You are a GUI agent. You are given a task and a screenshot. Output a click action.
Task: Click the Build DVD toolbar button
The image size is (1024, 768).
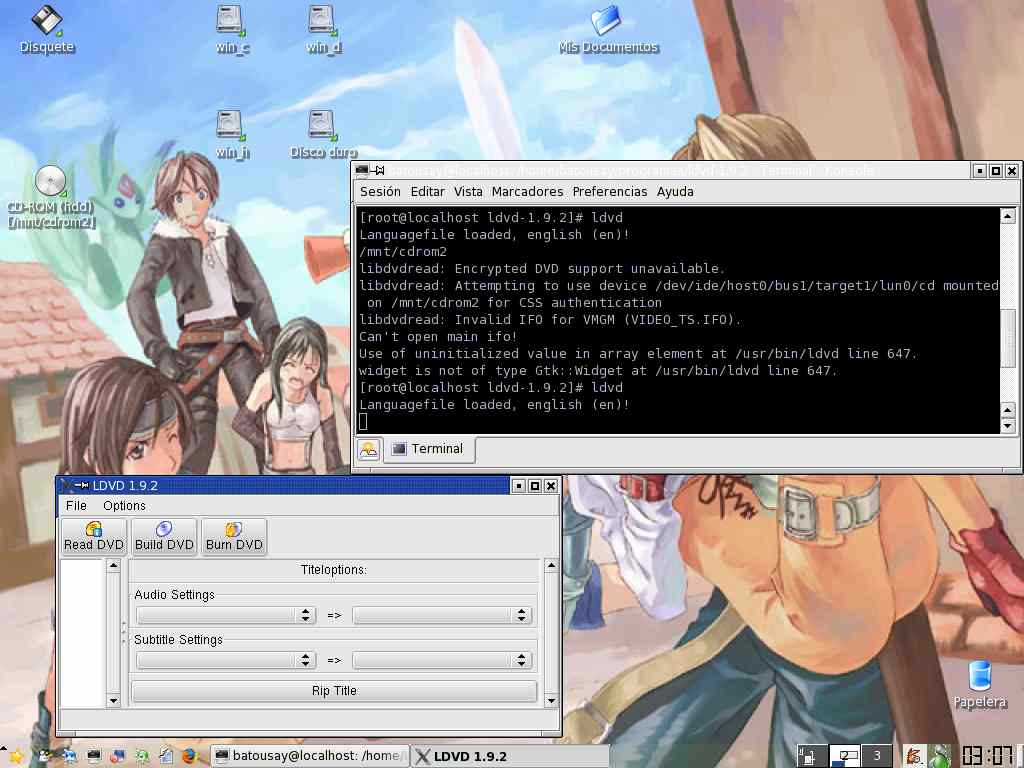click(164, 537)
